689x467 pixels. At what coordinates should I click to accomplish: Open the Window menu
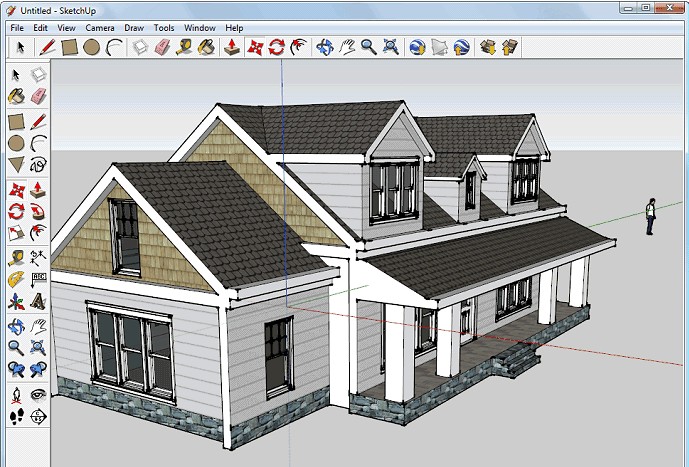tap(199, 28)
